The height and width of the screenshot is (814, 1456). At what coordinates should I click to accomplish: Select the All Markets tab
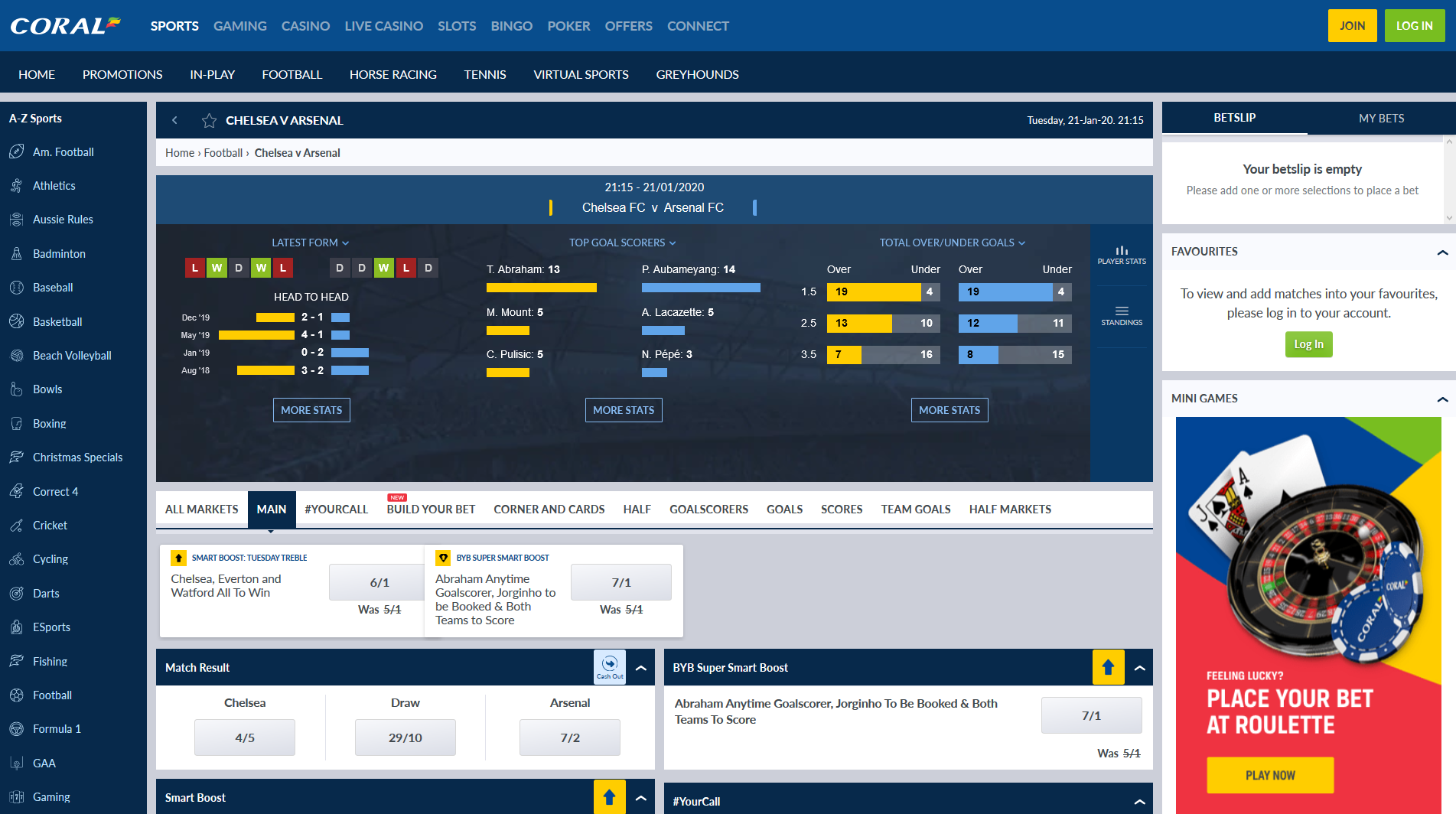pyautogui.click(x=202, y=509)
